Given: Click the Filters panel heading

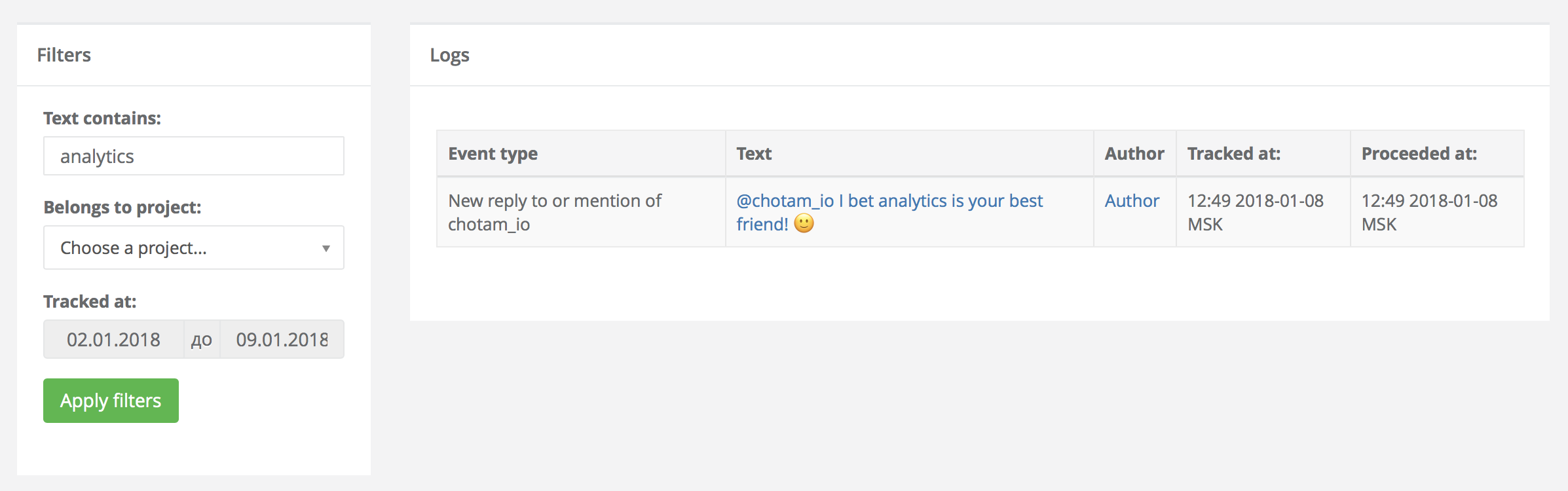Looking at the screenshot, I should [x=64, y=55].
